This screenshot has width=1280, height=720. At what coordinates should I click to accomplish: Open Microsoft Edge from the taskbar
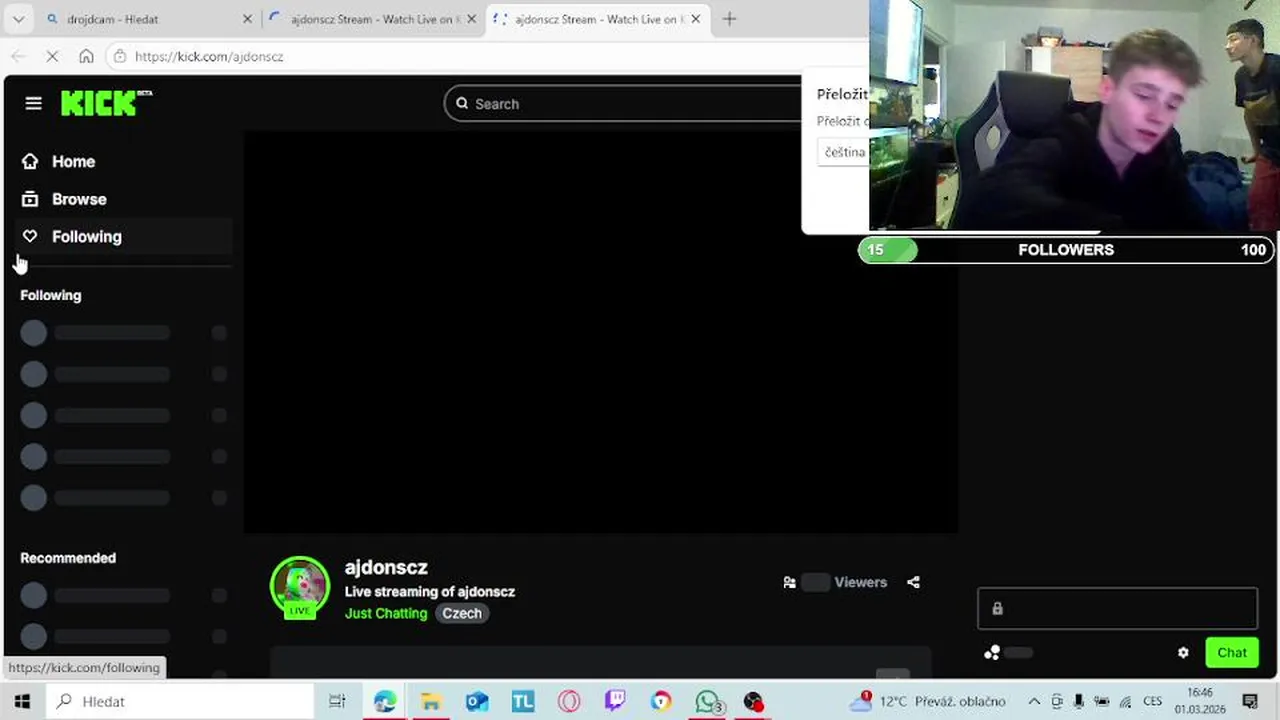pyautogui.click(x=385, y=701)
